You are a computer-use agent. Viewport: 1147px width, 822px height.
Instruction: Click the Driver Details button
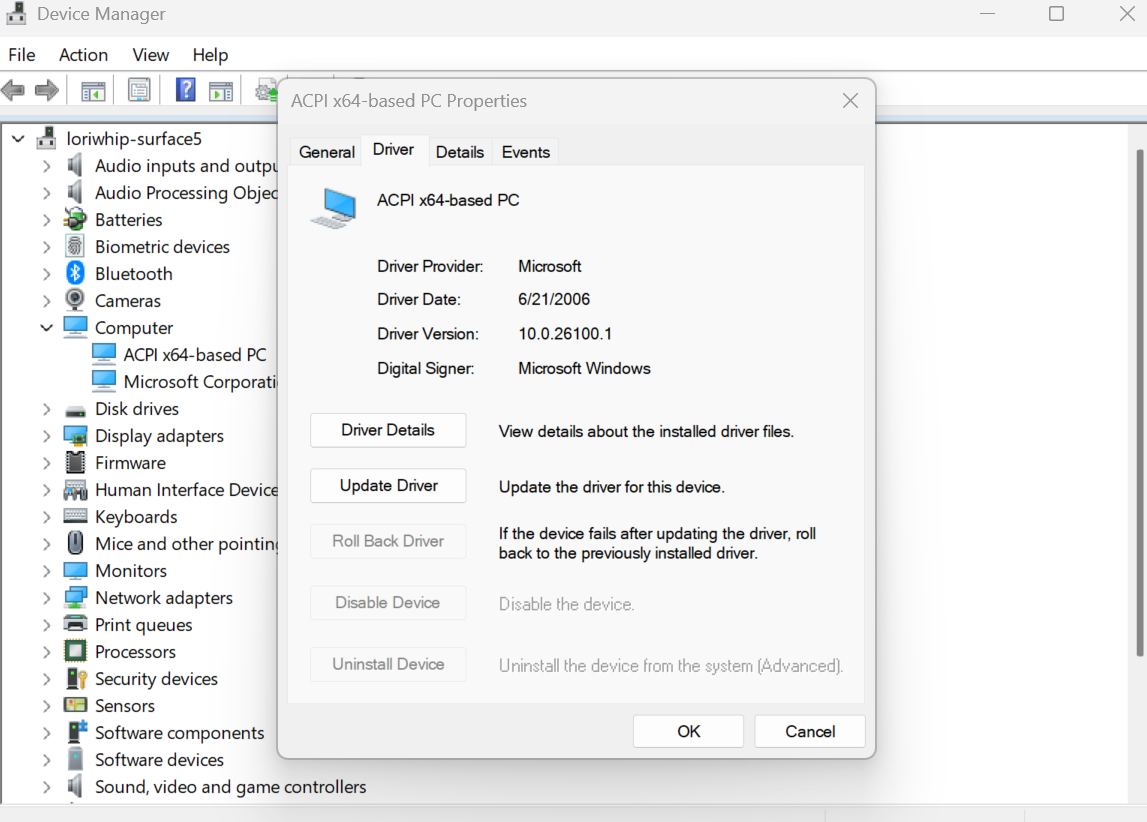tap(387, 430)
